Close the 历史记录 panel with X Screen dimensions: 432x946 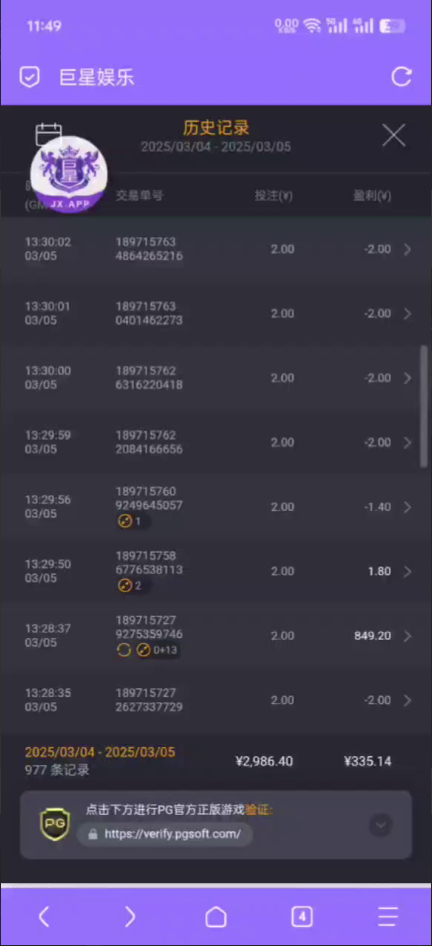394,136
